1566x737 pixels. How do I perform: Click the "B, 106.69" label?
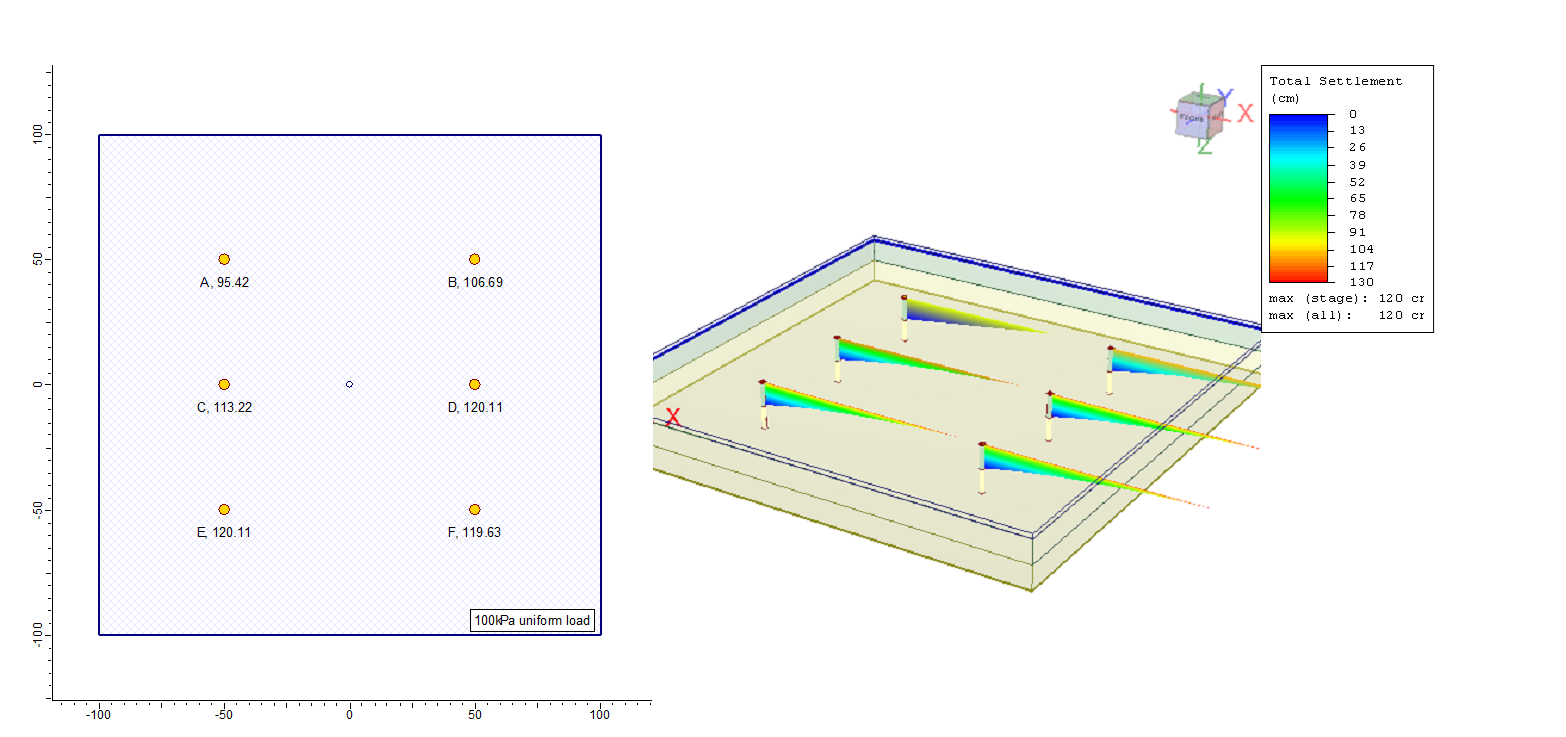click(475, 283)
